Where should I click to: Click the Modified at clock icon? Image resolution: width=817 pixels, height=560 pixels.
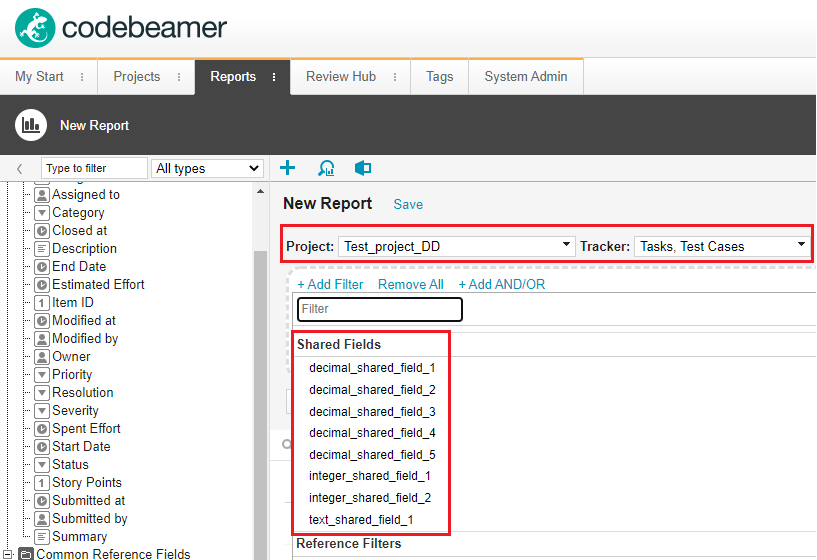click(x=42, y=320)
